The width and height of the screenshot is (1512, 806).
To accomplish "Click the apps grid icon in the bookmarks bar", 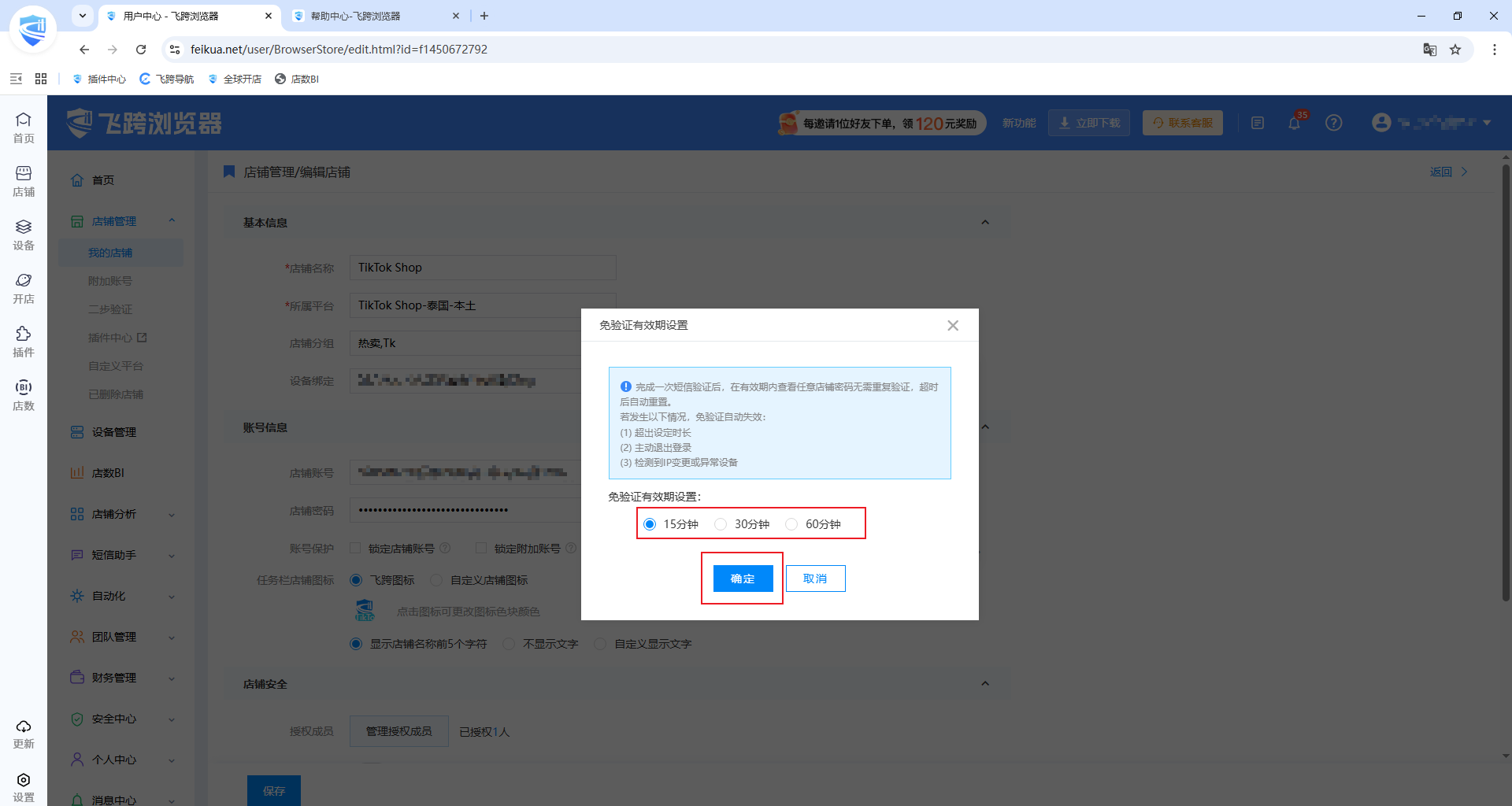I will 41,79.
